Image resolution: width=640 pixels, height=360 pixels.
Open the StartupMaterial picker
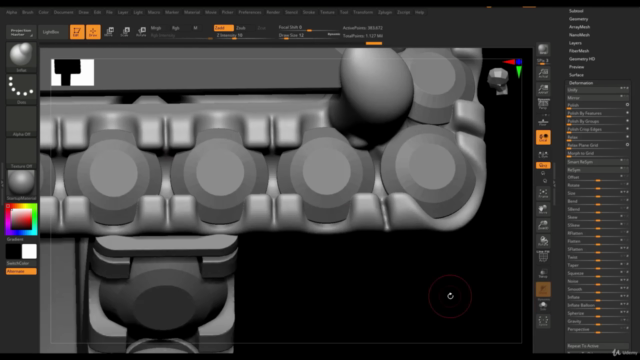pyautogui.click(x=21, y=185)
